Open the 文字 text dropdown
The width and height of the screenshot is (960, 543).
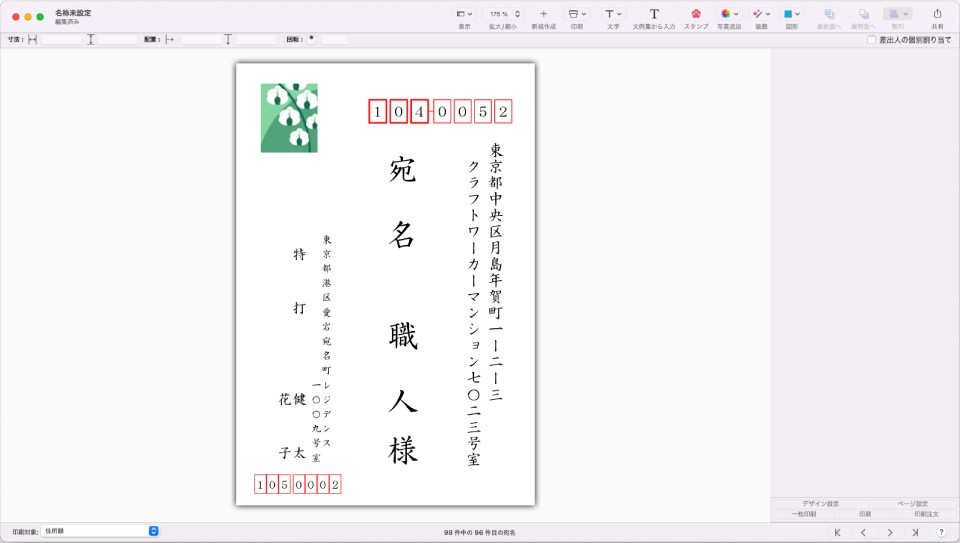[613, 13]
